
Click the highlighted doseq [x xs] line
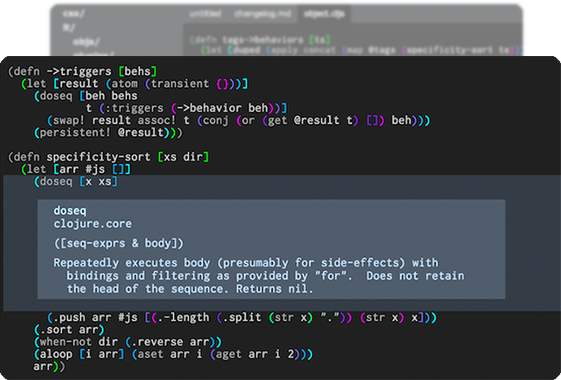click(76, 181)
